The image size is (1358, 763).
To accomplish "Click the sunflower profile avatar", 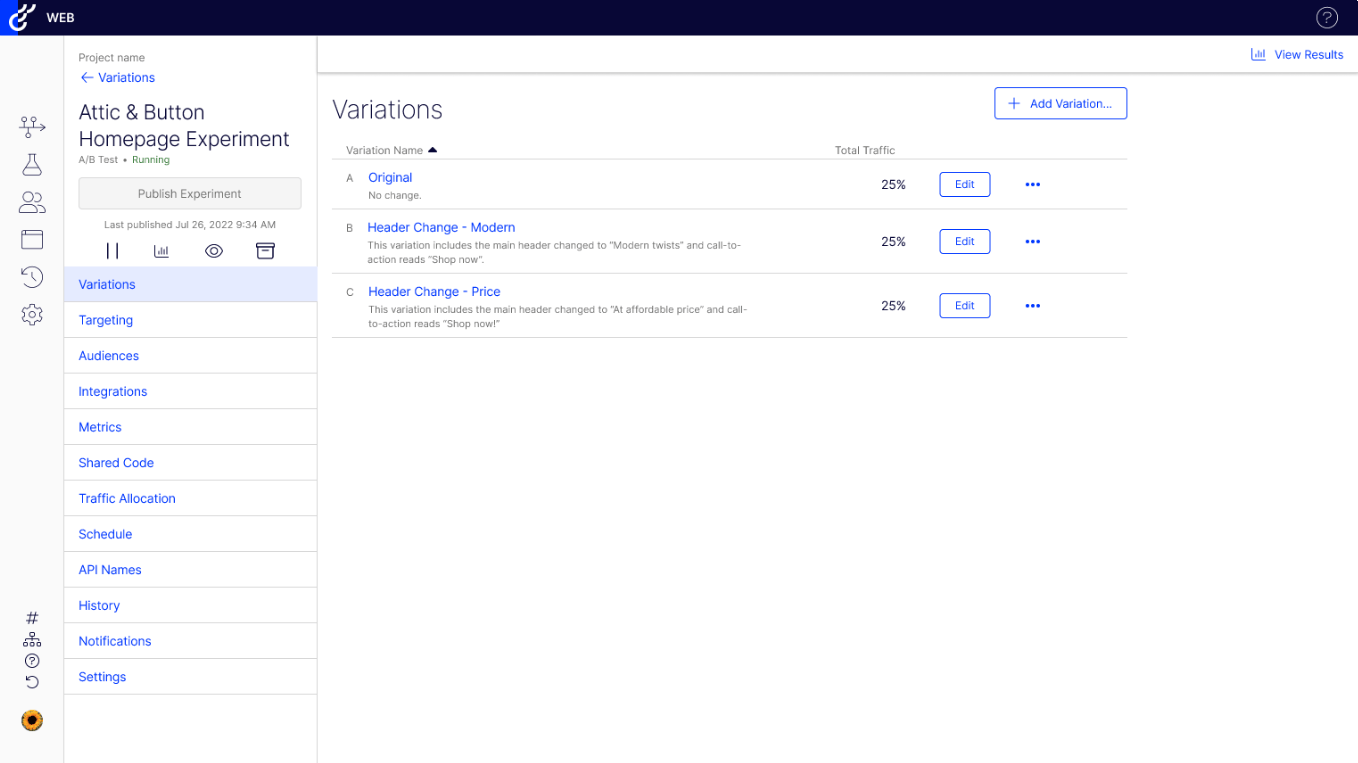I will 31,720.
